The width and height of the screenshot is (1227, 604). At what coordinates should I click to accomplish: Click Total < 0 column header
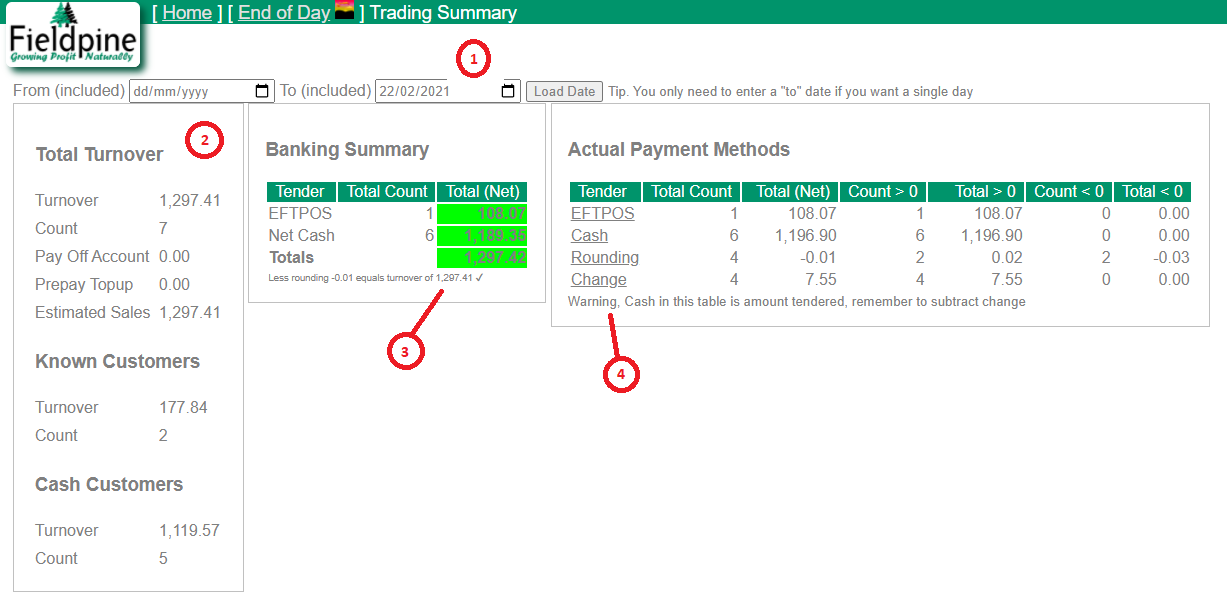(1152, 191)
